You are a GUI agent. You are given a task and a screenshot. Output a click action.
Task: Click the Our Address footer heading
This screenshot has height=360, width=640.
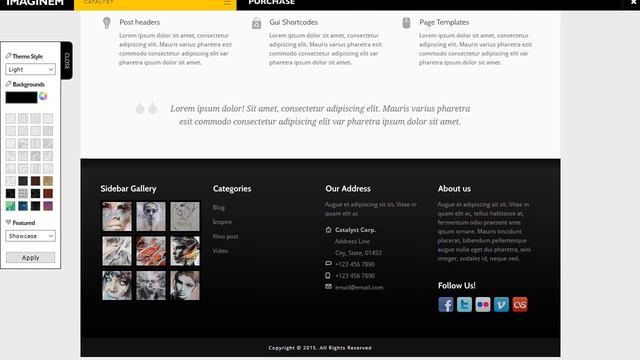point(348,189)
